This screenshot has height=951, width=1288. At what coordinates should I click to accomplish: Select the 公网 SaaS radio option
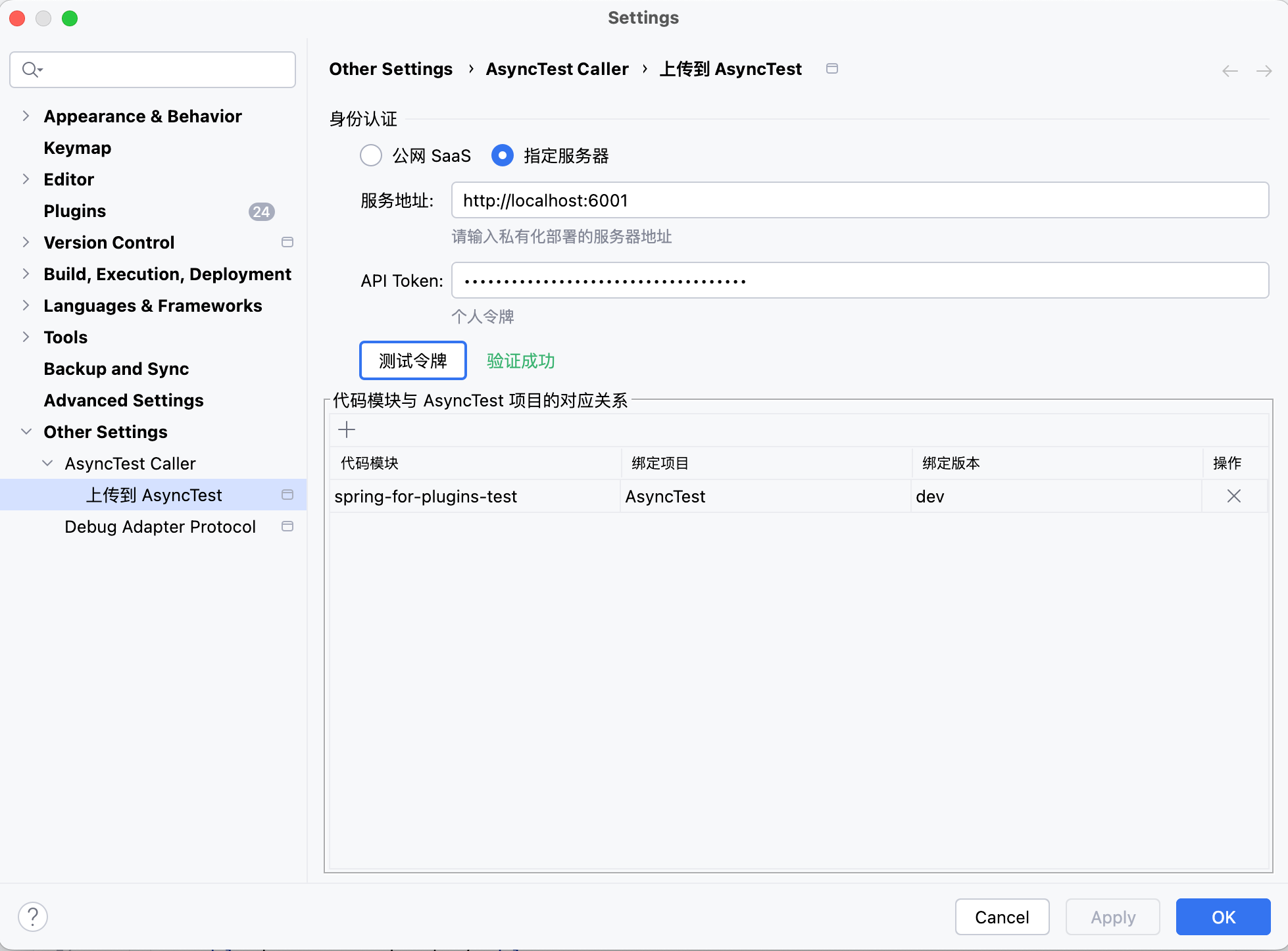371,156
